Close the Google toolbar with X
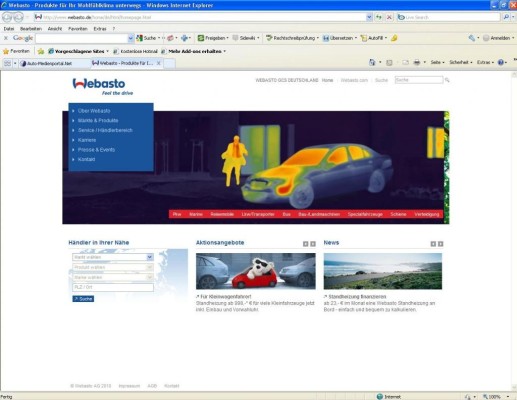 (x=5, y=38)
